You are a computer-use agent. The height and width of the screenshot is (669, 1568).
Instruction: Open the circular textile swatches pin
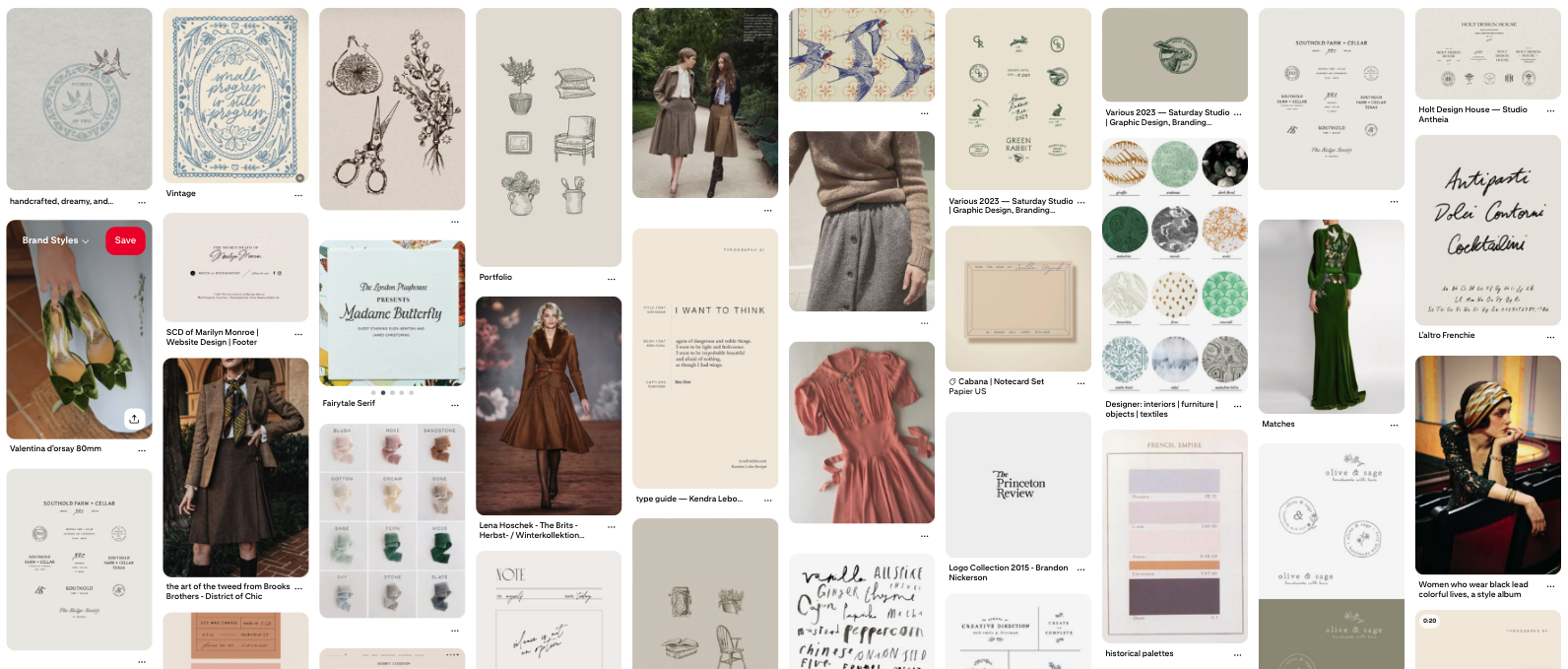tap(1174, 266)
